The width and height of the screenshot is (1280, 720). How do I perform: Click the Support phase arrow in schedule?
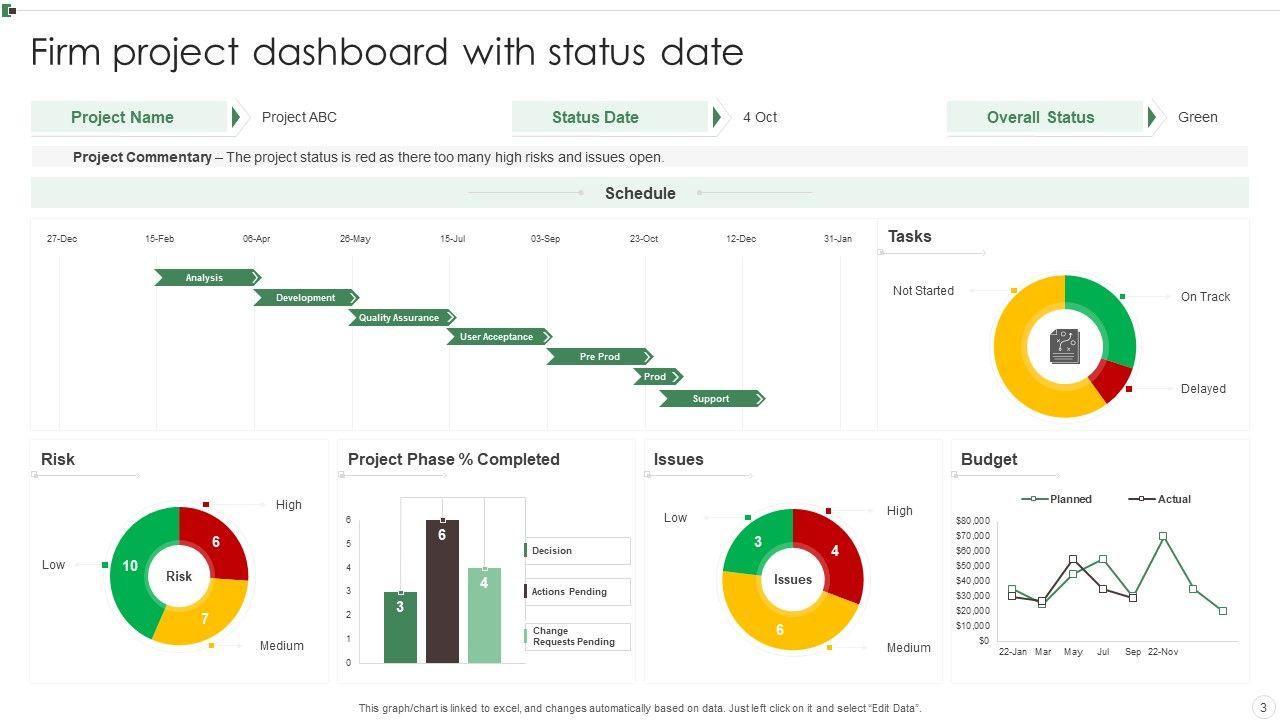coord(711,399)
